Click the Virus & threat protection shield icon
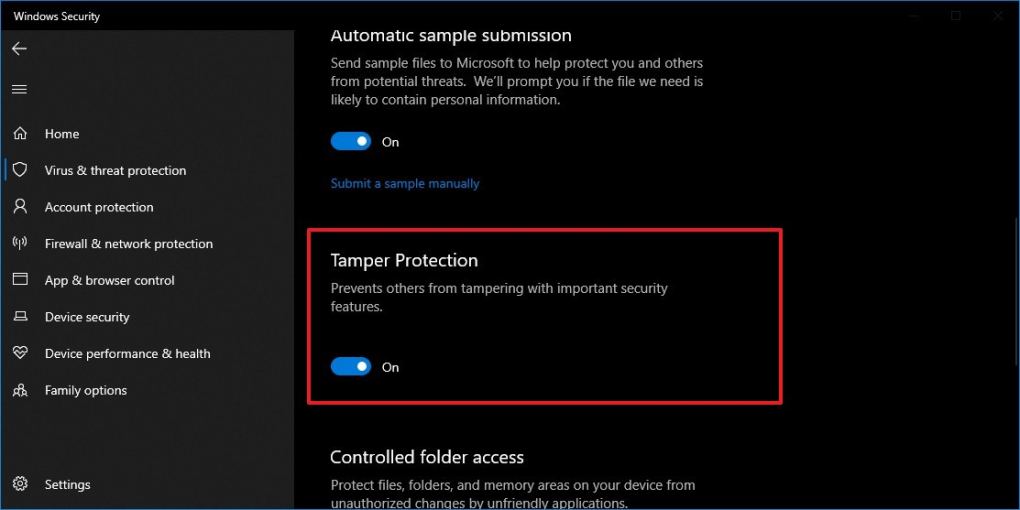The image size is (1020, 510). [x=20, y=170]
